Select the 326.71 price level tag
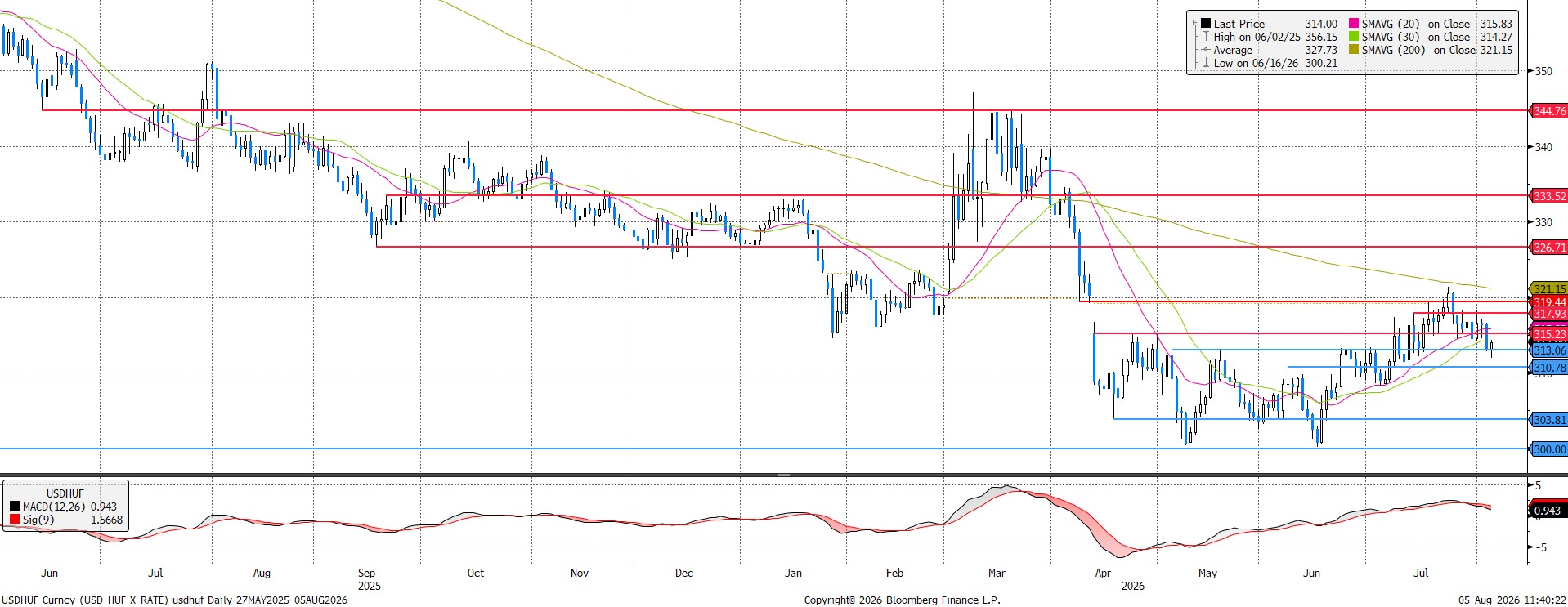 tap(1548, 247)
